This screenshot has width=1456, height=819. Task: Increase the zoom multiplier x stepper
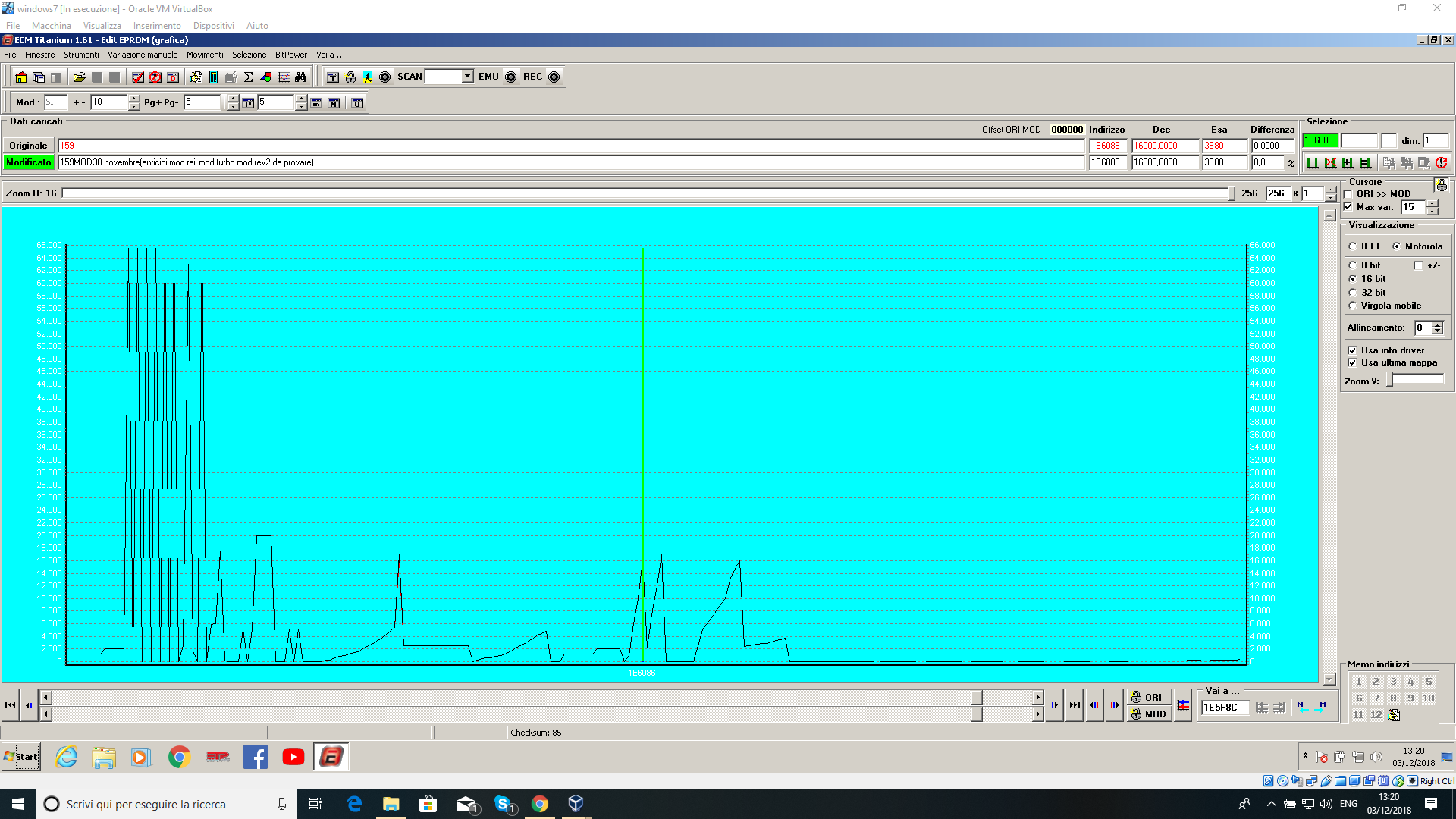(x=1331, y=190)
